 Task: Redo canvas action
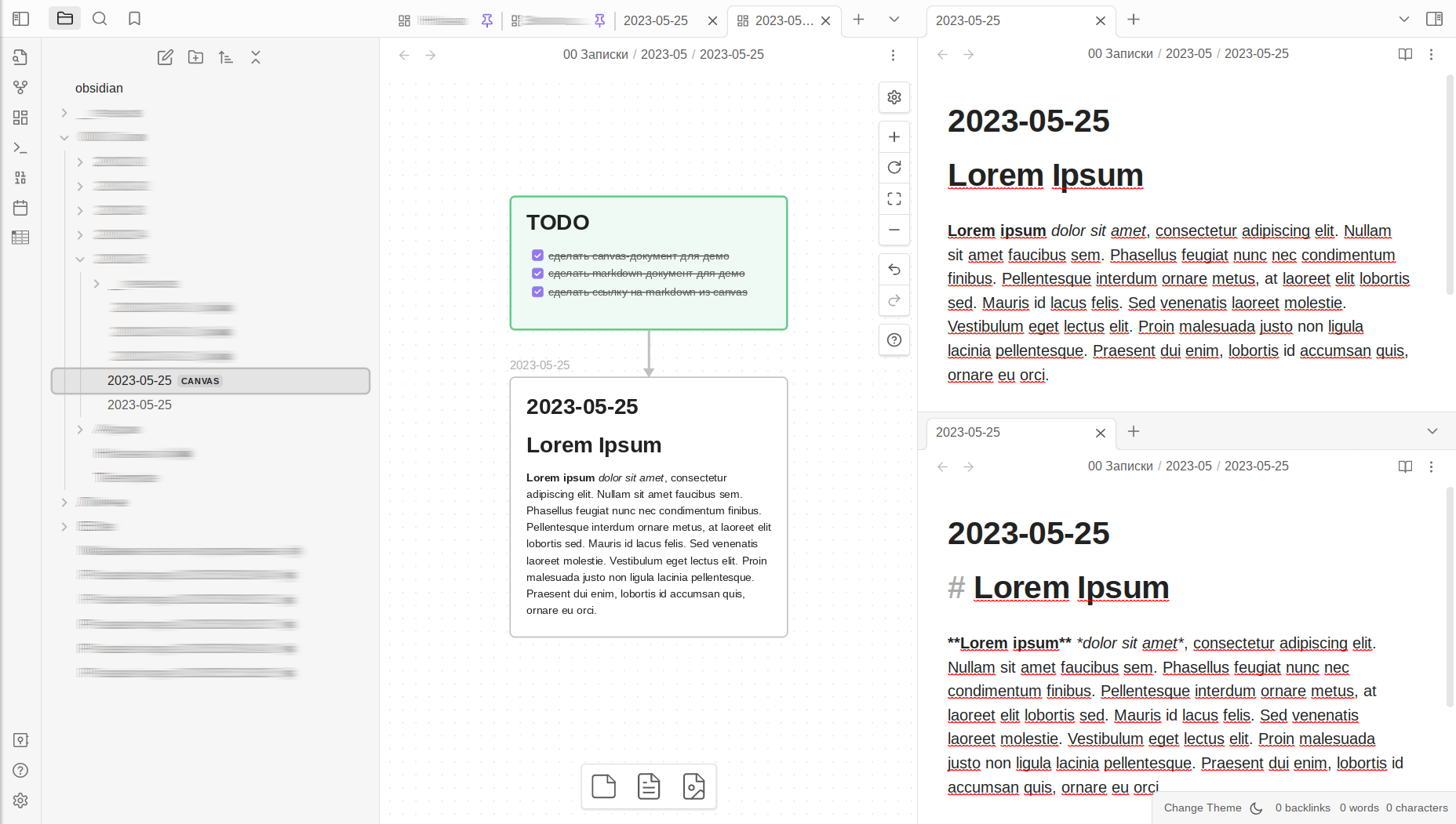tap(894, 300)
